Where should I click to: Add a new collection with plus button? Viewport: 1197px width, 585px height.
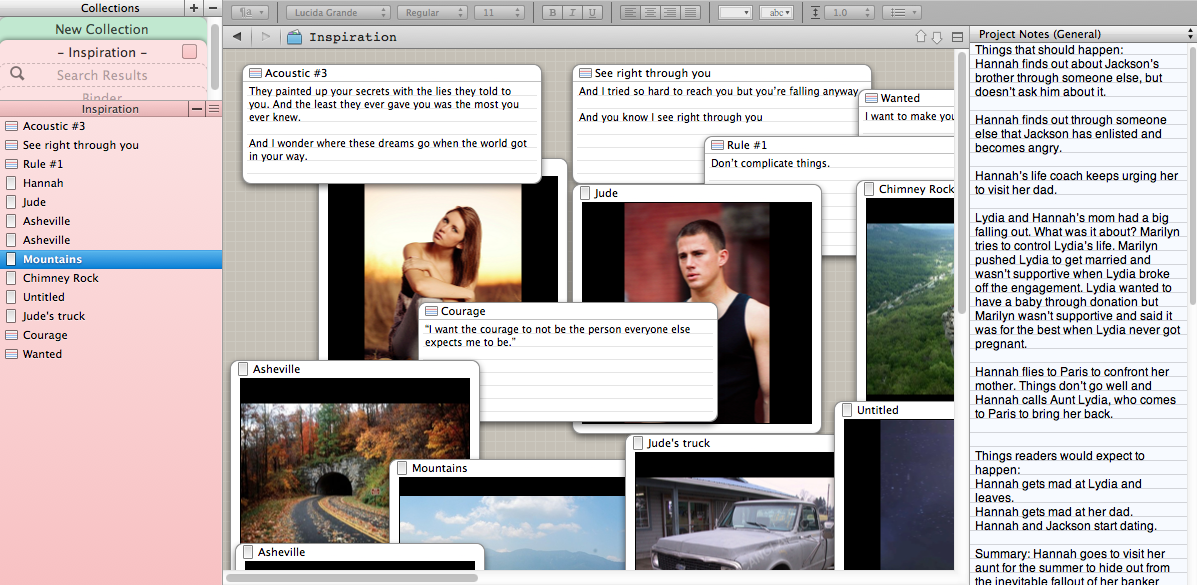tap(194, 8)
